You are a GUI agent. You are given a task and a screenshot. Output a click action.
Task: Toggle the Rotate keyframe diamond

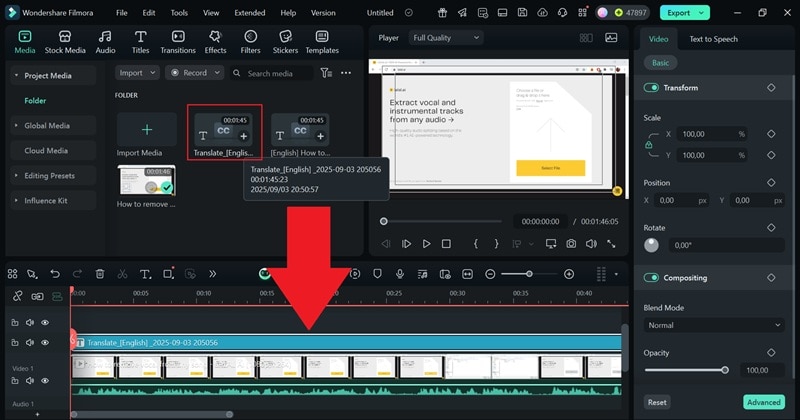771,227
